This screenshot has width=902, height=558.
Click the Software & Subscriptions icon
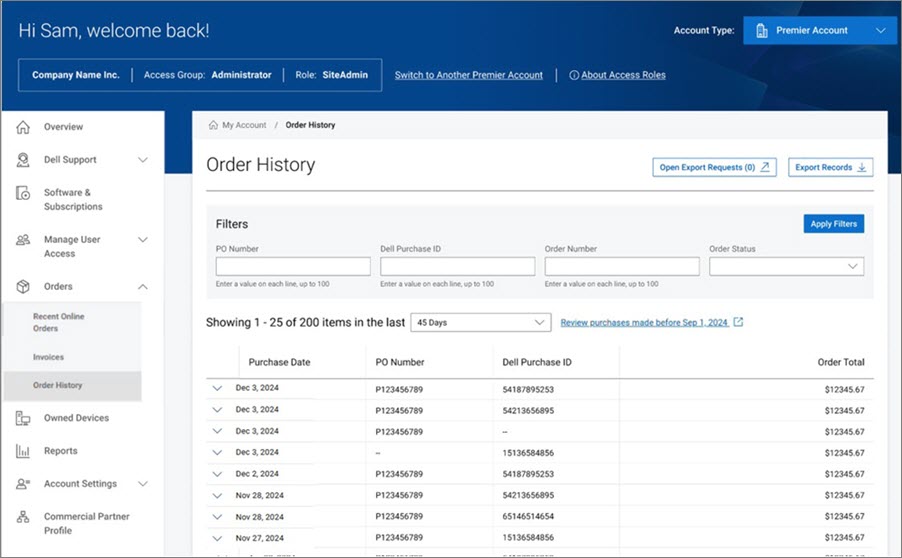[x=23, y=193]
